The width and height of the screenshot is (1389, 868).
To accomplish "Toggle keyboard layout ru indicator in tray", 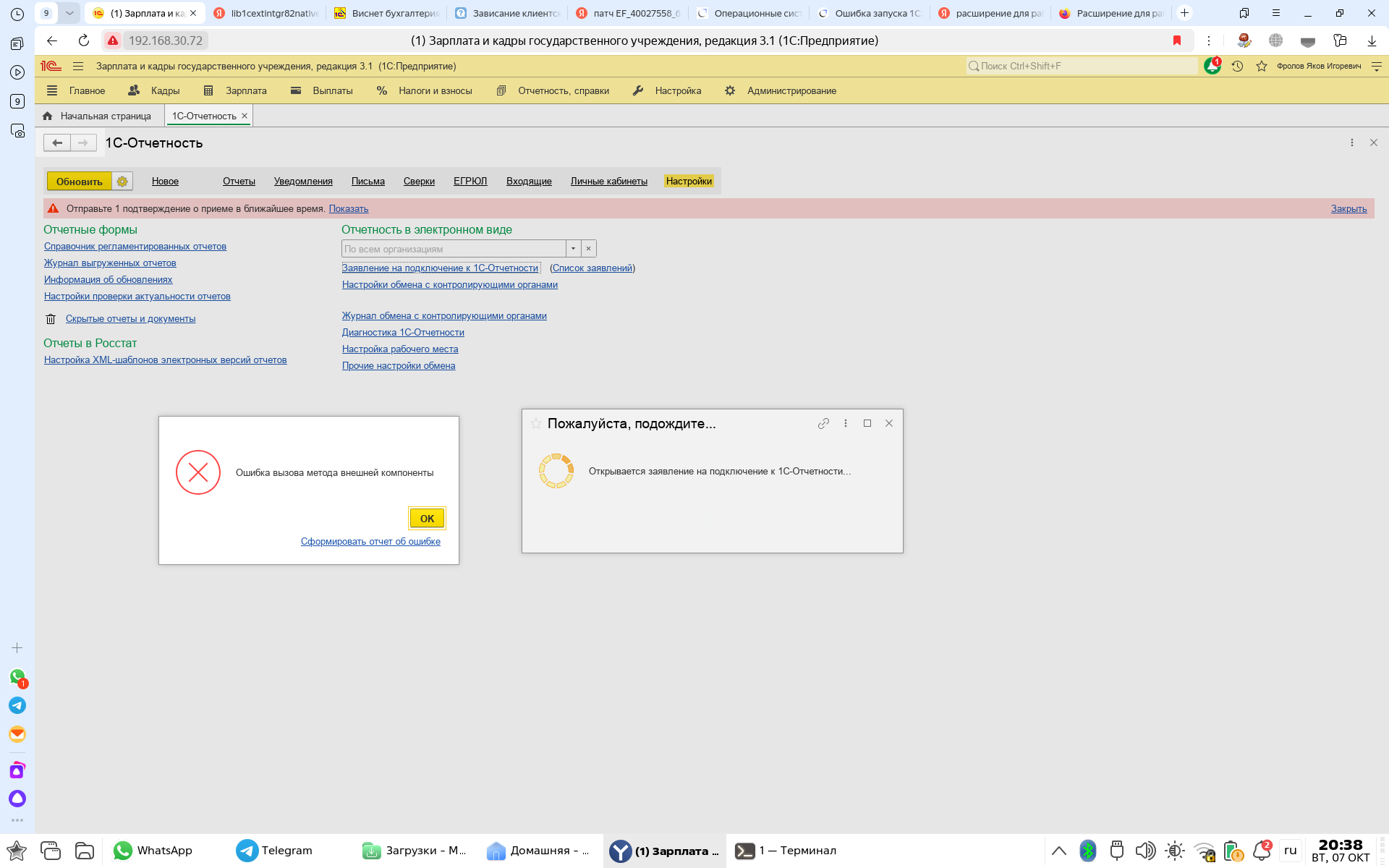I will point(1290,851).
